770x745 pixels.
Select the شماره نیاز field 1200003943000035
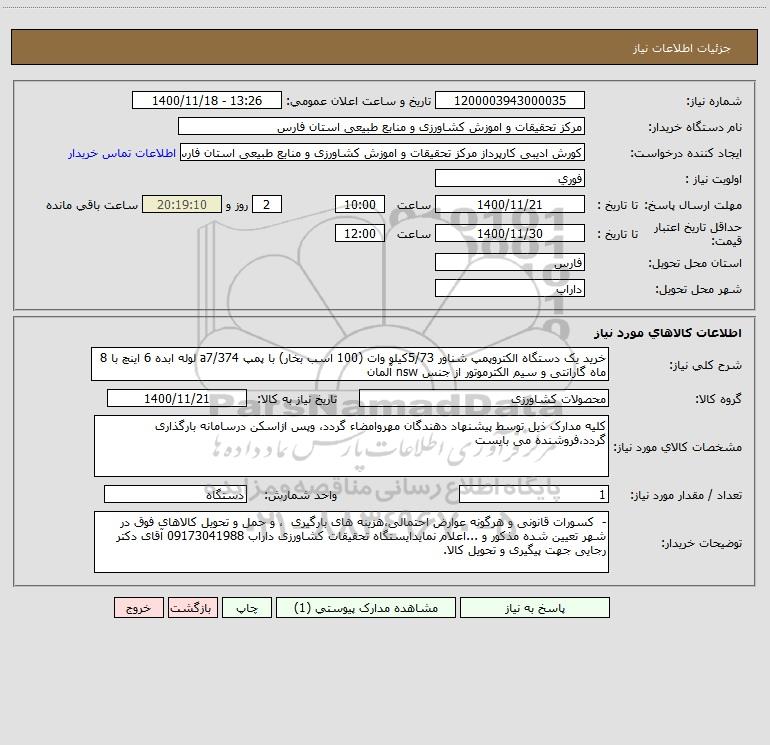[x=510, y=101]
